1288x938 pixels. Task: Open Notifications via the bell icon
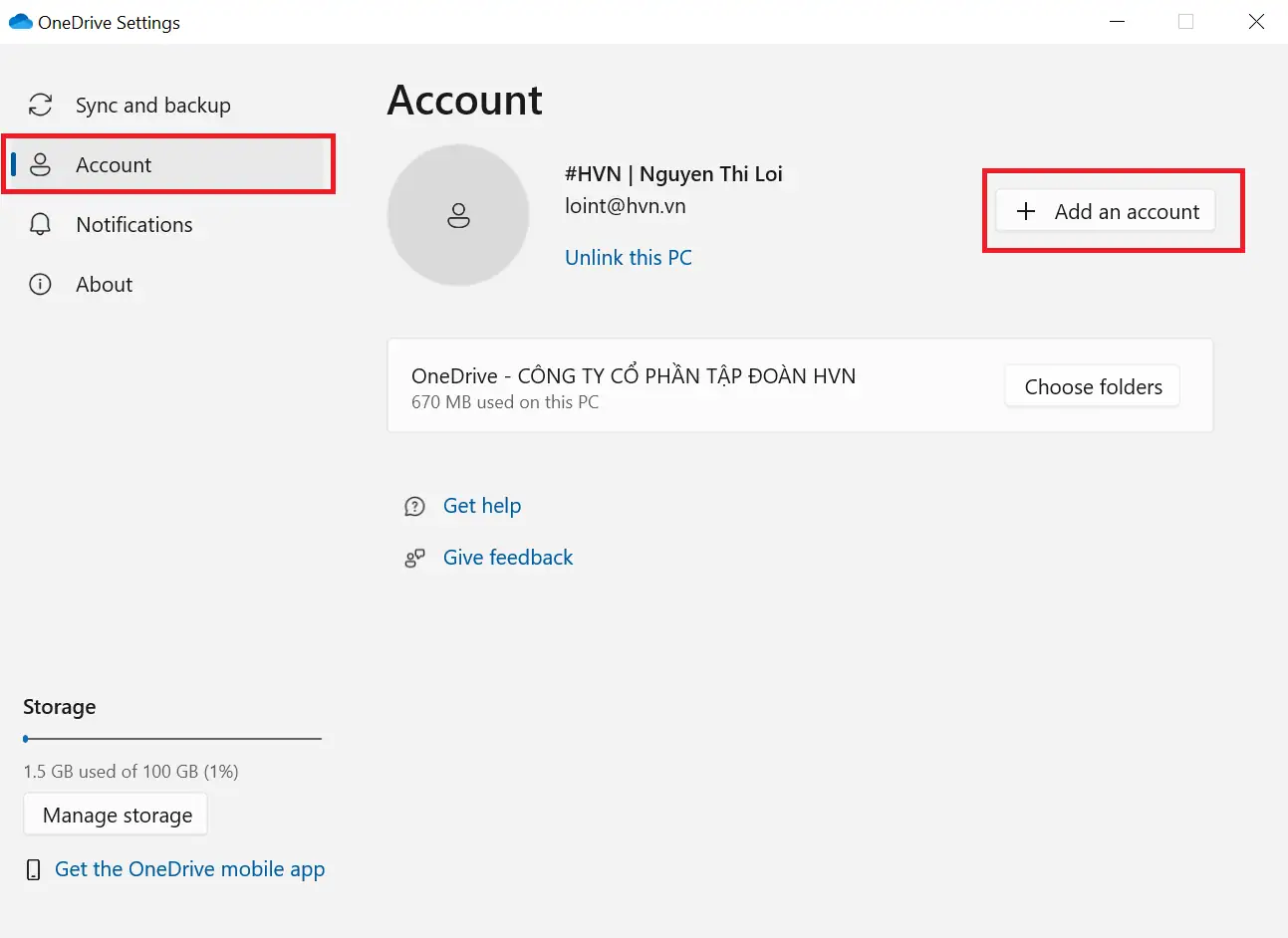point(40,224)
